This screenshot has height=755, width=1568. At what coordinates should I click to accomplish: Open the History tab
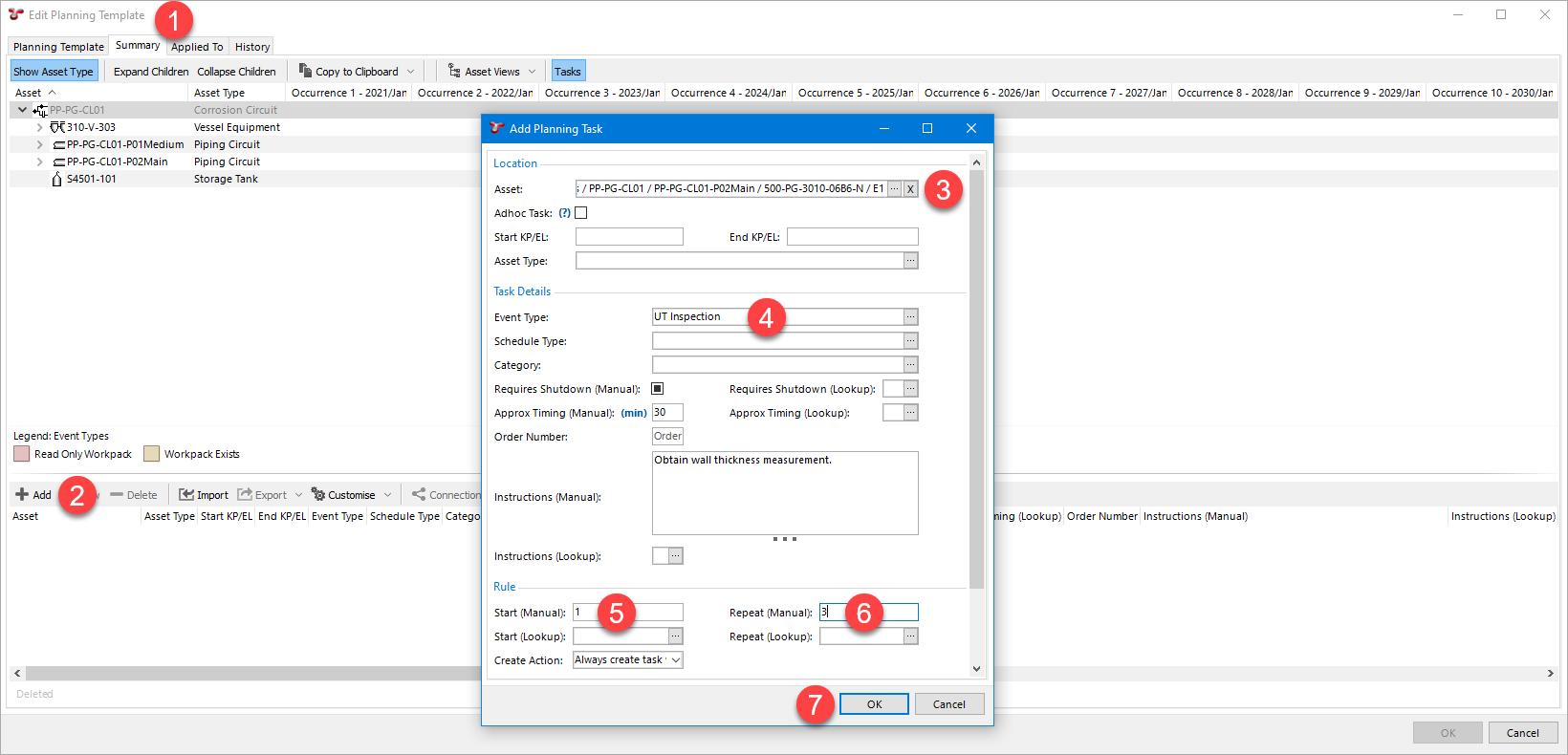pos(252,47)
